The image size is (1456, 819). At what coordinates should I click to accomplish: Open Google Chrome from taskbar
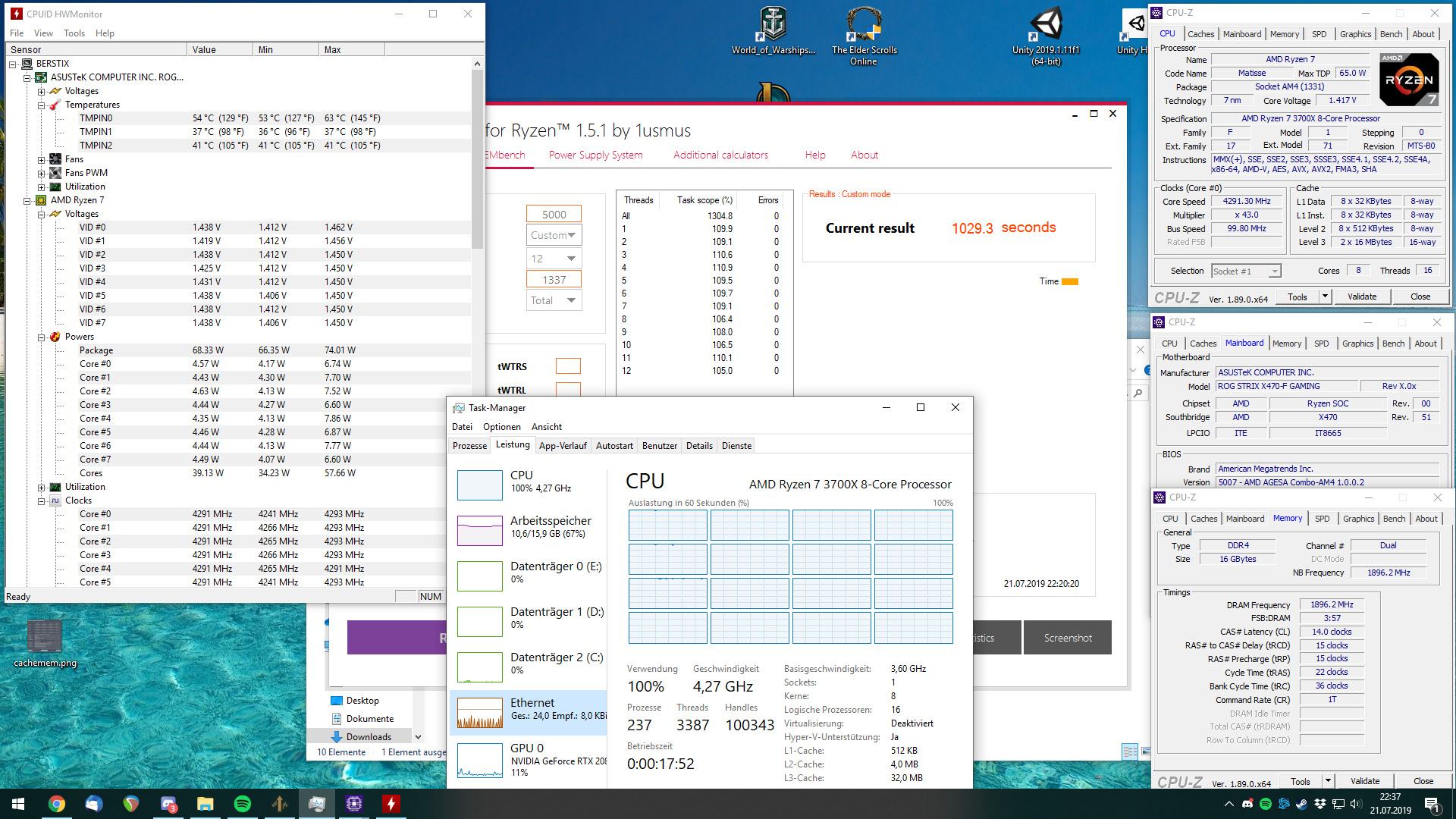tap(56, 804)
